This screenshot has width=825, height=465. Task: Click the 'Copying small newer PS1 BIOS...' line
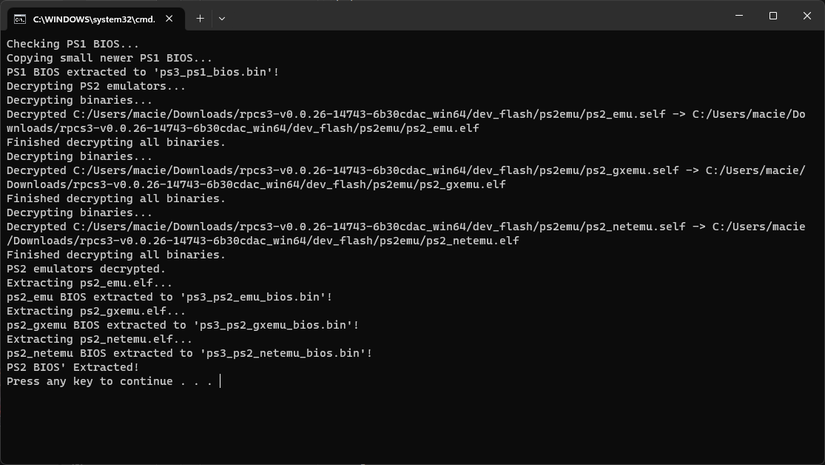point(109,58)
